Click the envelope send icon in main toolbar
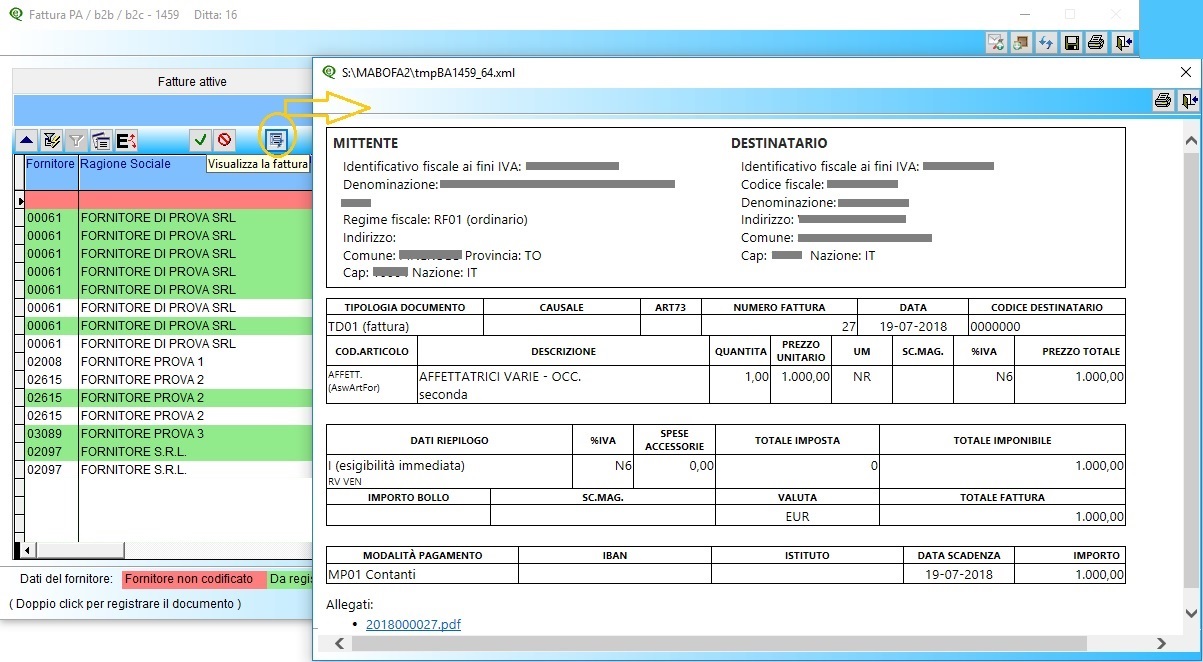Image resolution: width=1203 pixels, height=662 pixels. coord(996,42)
